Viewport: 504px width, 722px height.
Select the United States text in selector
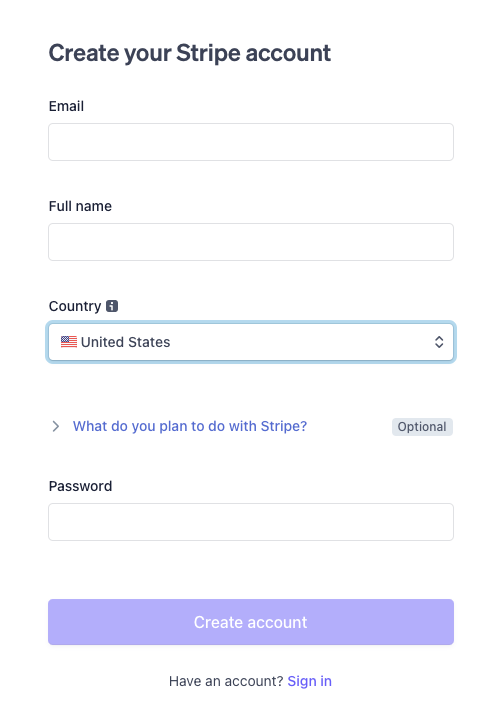click(x=126, y=342)
